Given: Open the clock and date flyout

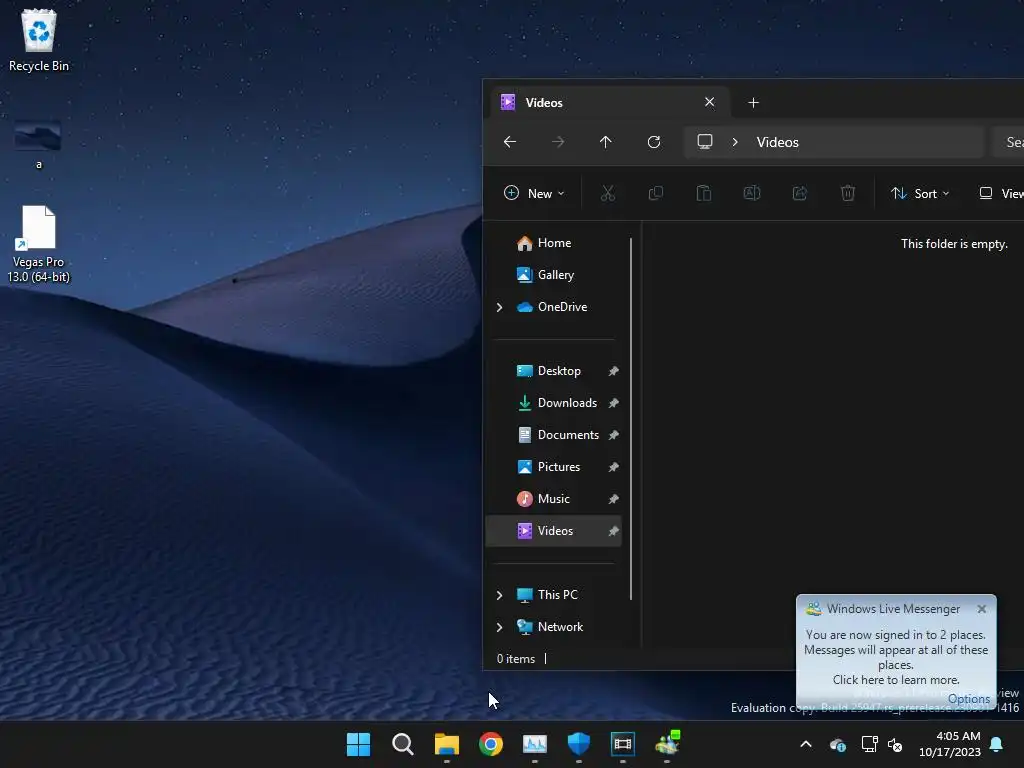Looking at the screenshot, I should 950,744.
